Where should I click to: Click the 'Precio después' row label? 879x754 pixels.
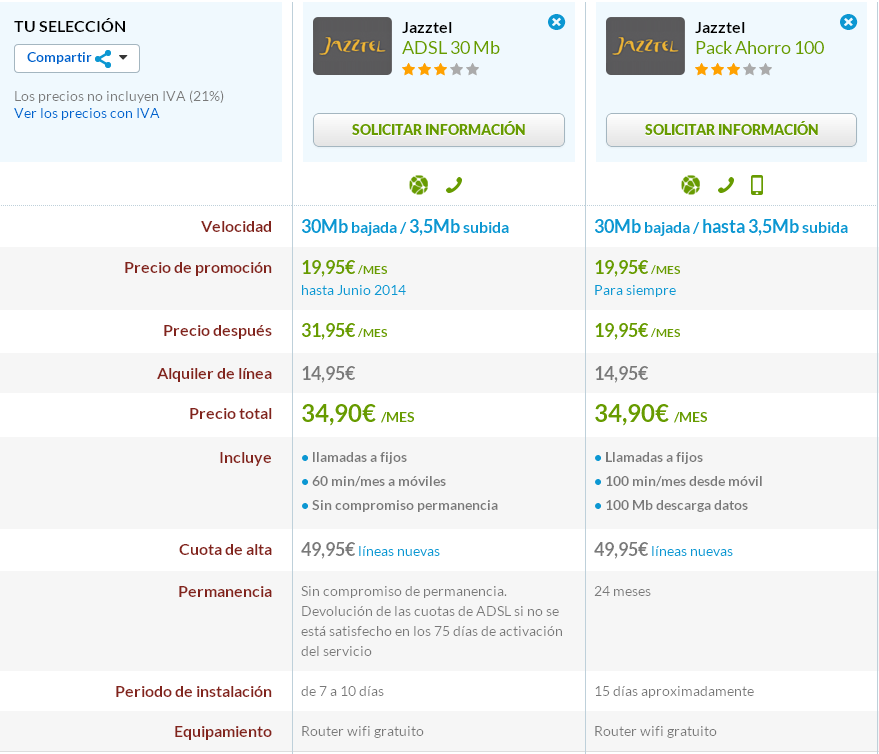tap(218, 331)
